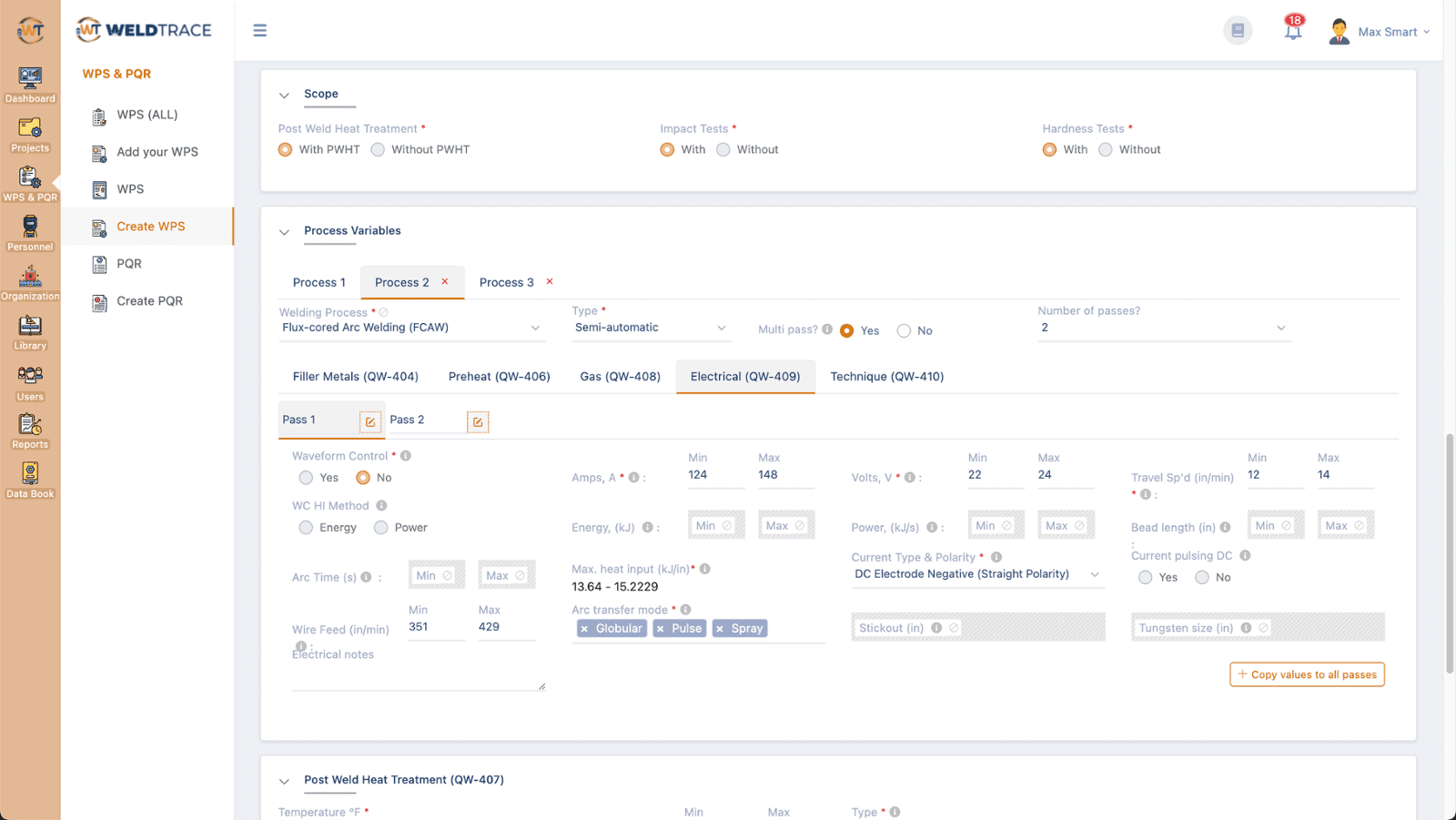Switch to the Gas (QW-408) tab
1456x820 pixels.
[x=620, y=377]
